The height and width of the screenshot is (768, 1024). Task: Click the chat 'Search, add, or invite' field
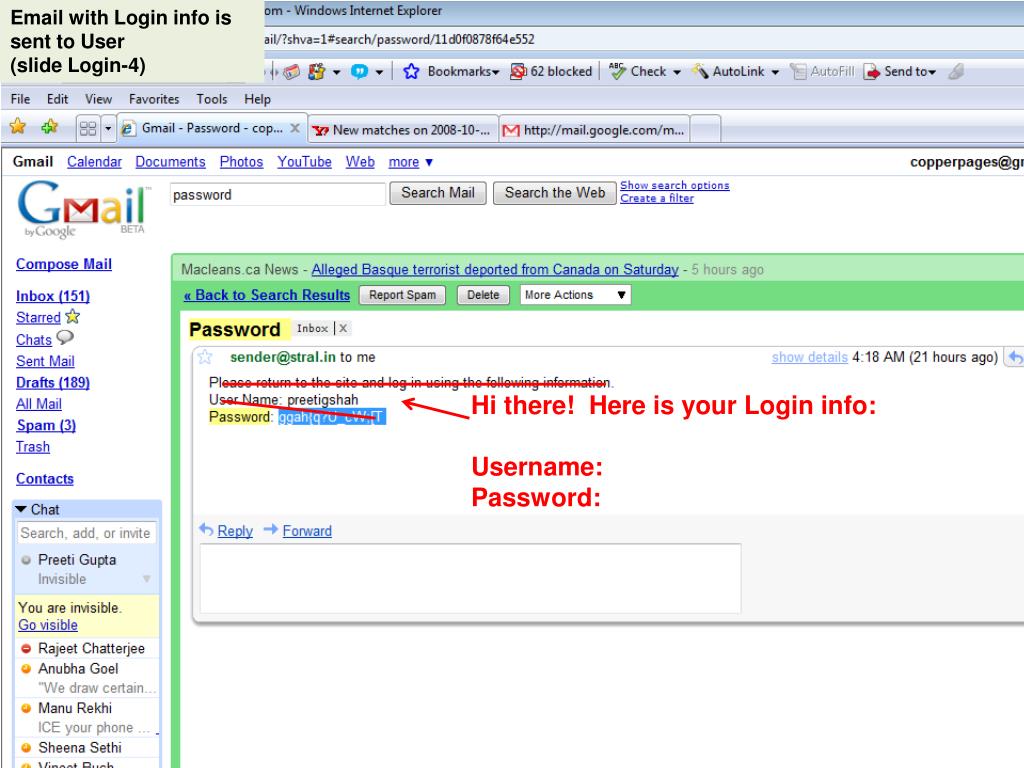pyautogui.click(x=86, y=533)
